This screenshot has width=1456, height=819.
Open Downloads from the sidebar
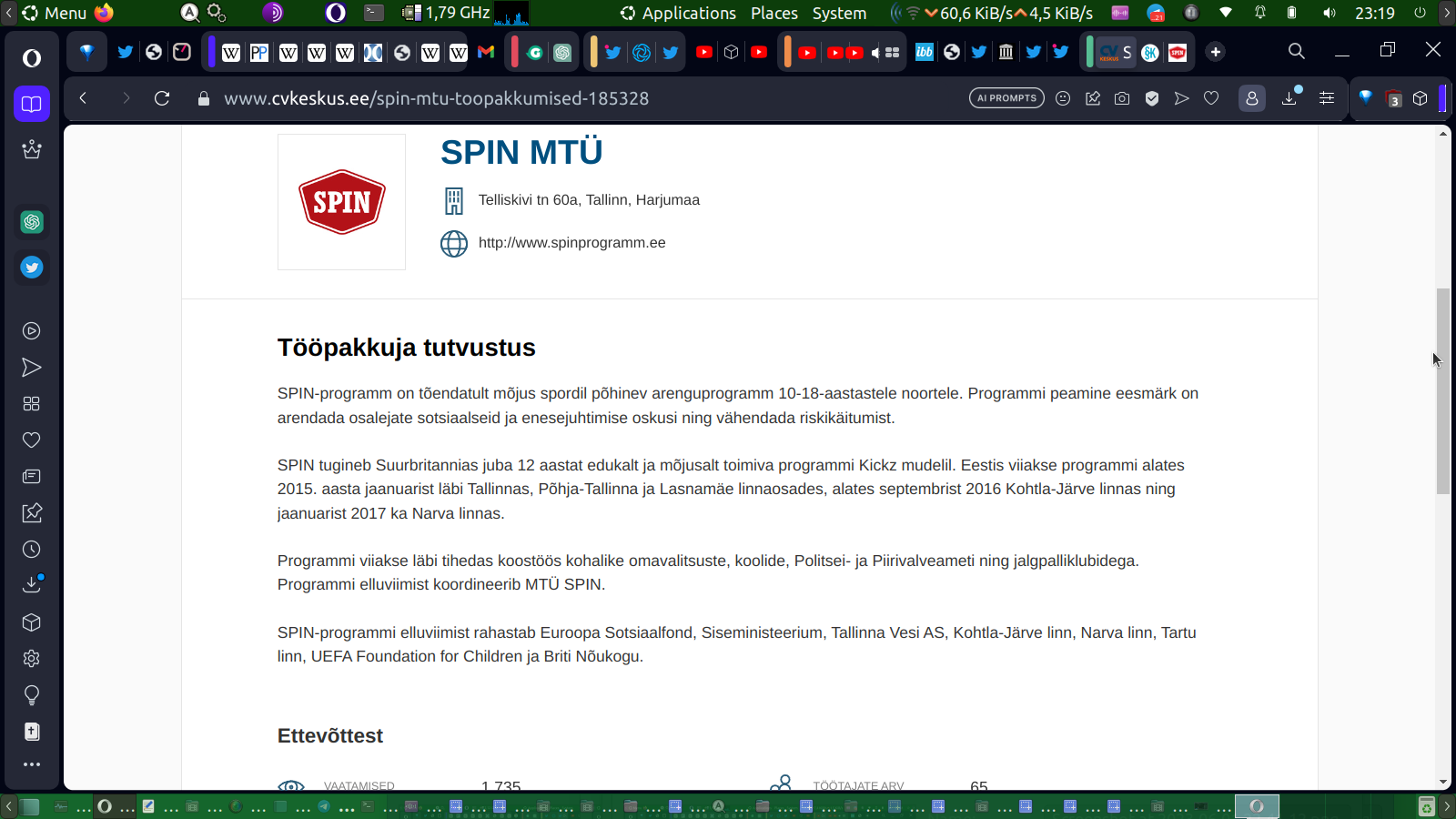32,584
